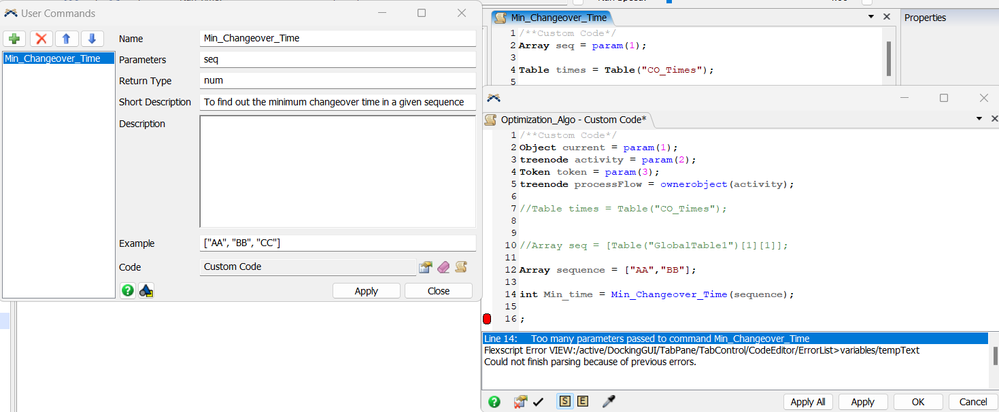Click the script icon on Optimization_Algo tab
This screenshot has width=999, height=412.
tap(491, 120)
